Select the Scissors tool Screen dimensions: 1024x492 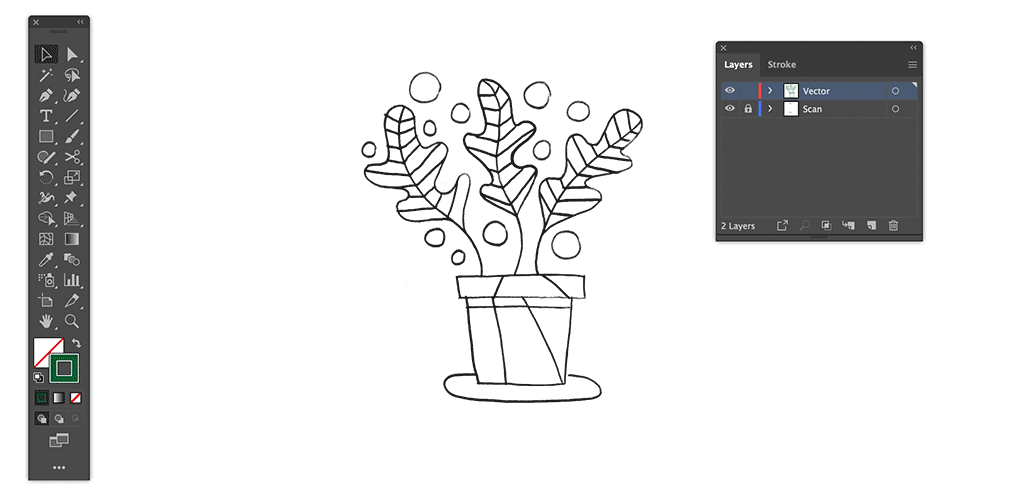(x=72, y=157)
